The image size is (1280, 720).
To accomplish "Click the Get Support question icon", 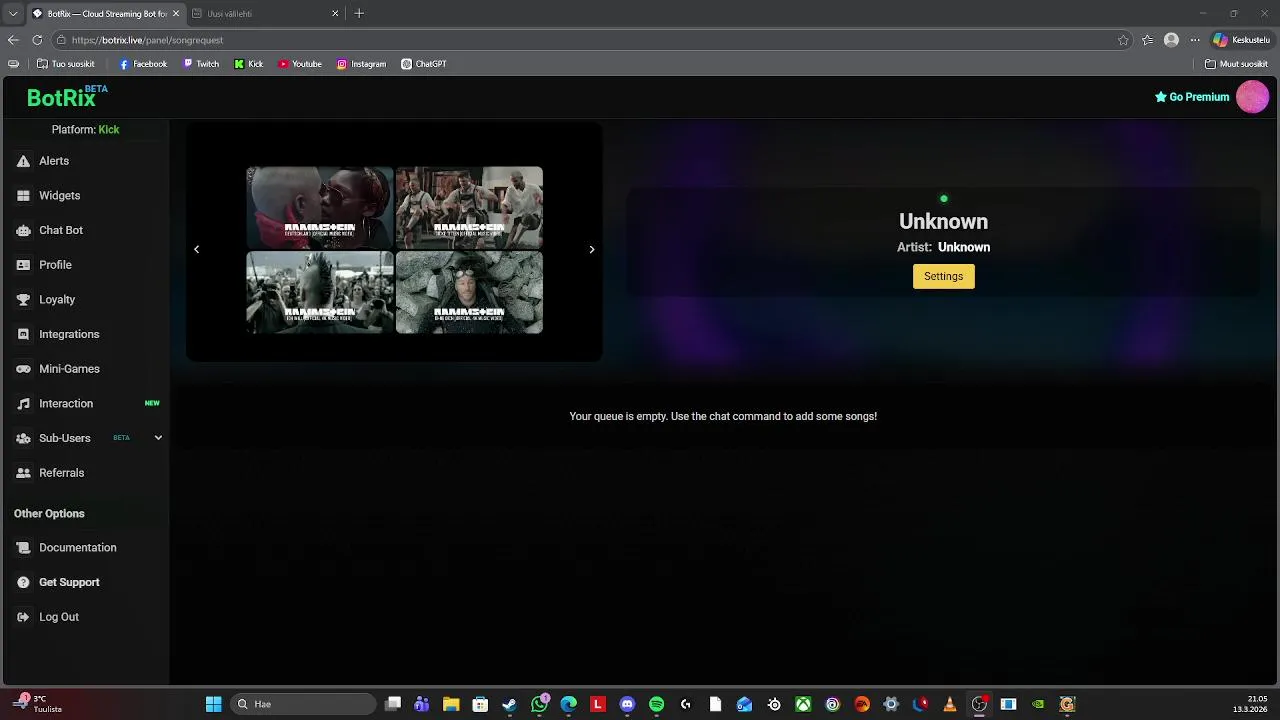I will click(x=23, y=582).
